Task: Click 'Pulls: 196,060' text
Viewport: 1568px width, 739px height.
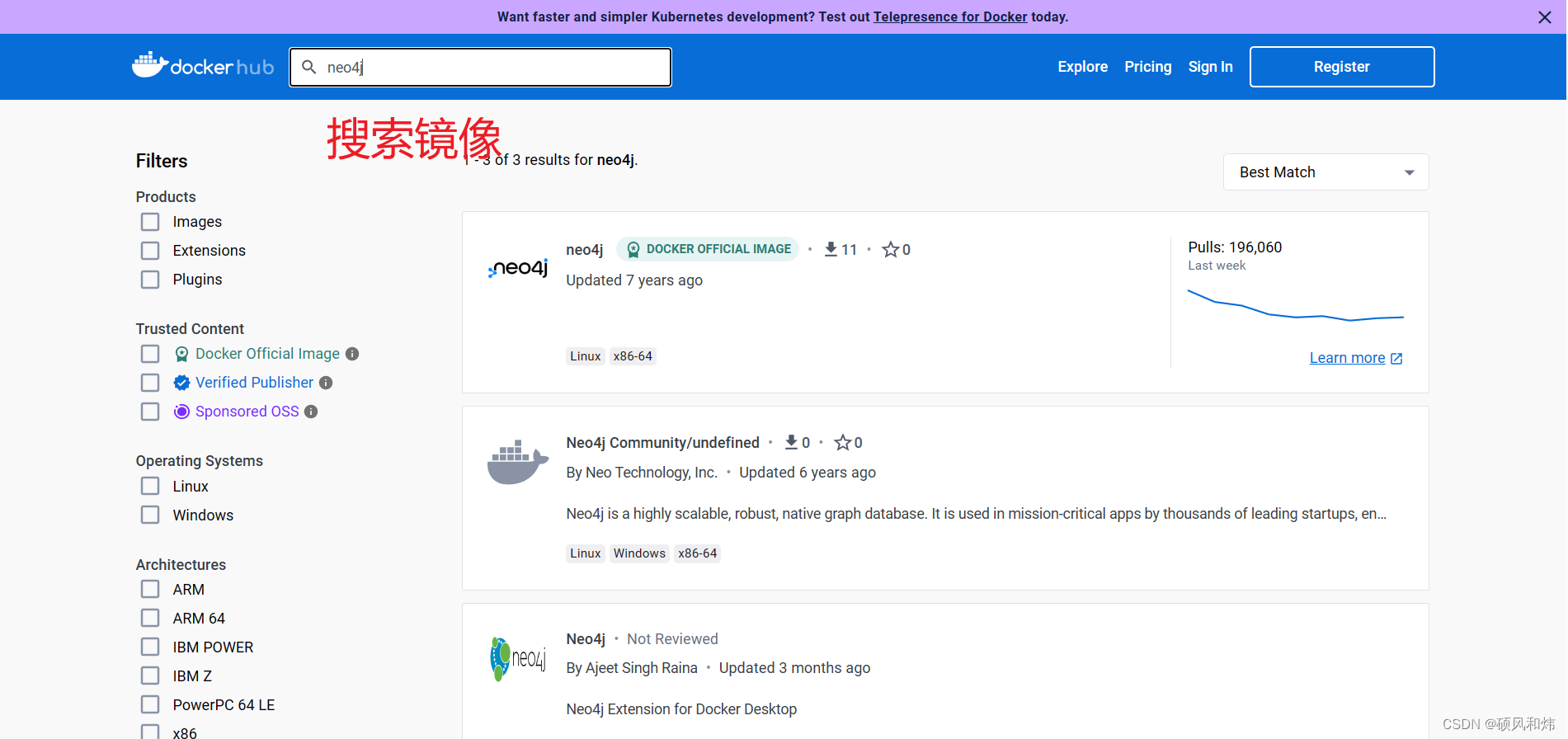Action: point(1235,247)
